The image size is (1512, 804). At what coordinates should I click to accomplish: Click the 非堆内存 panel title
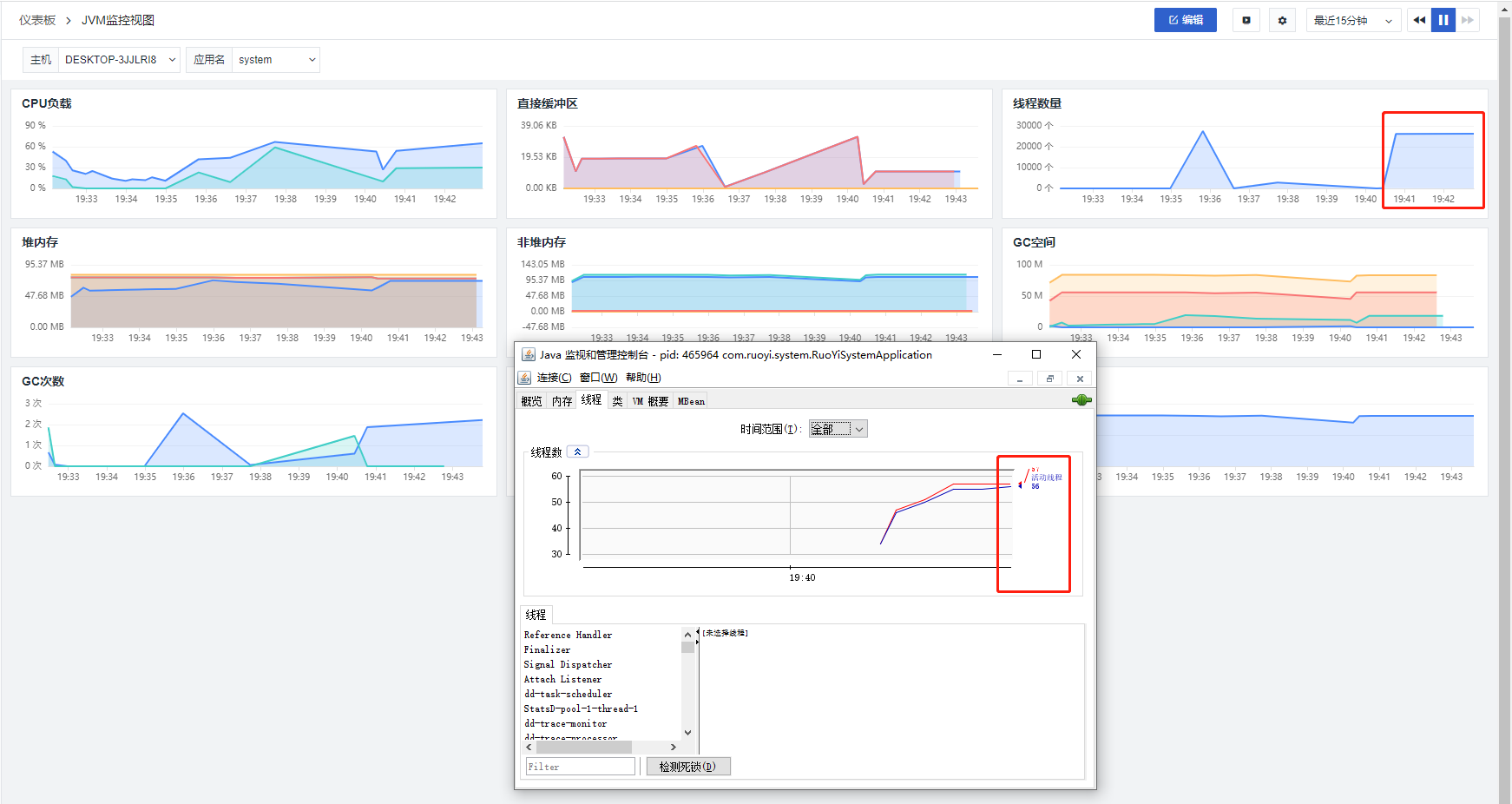(542, 242)
